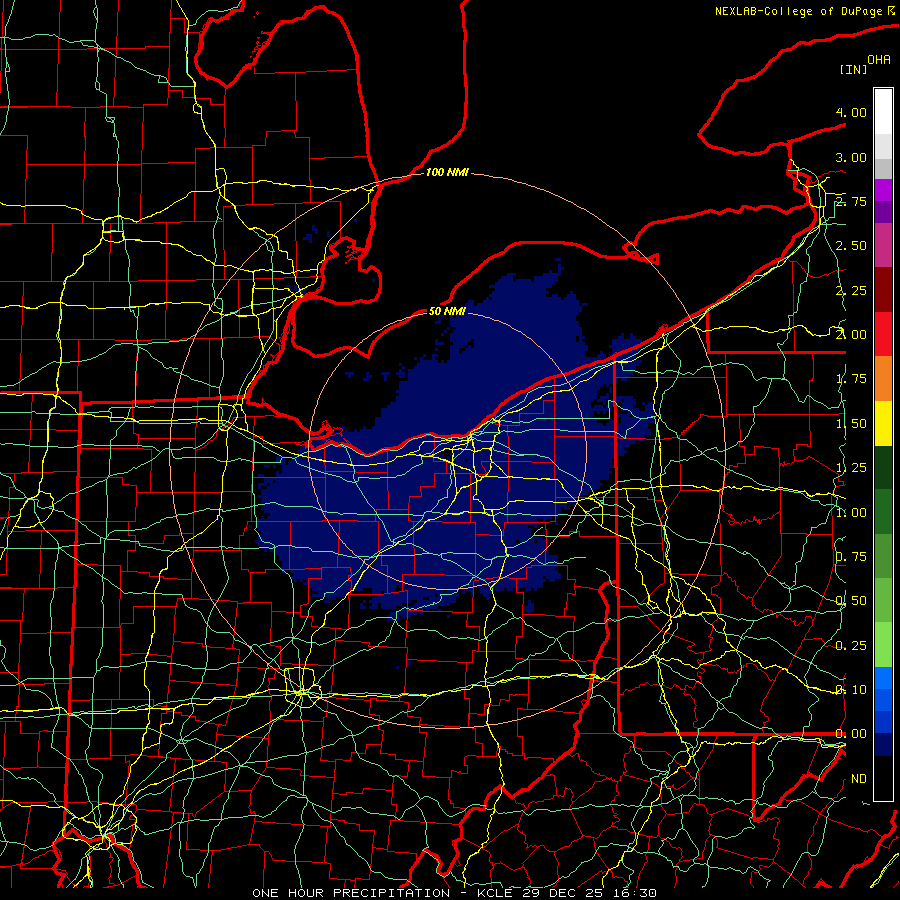This screenshot has width=900, height=900.
Task: Select the dark red legend swatch
Action: tap(883, 290)
